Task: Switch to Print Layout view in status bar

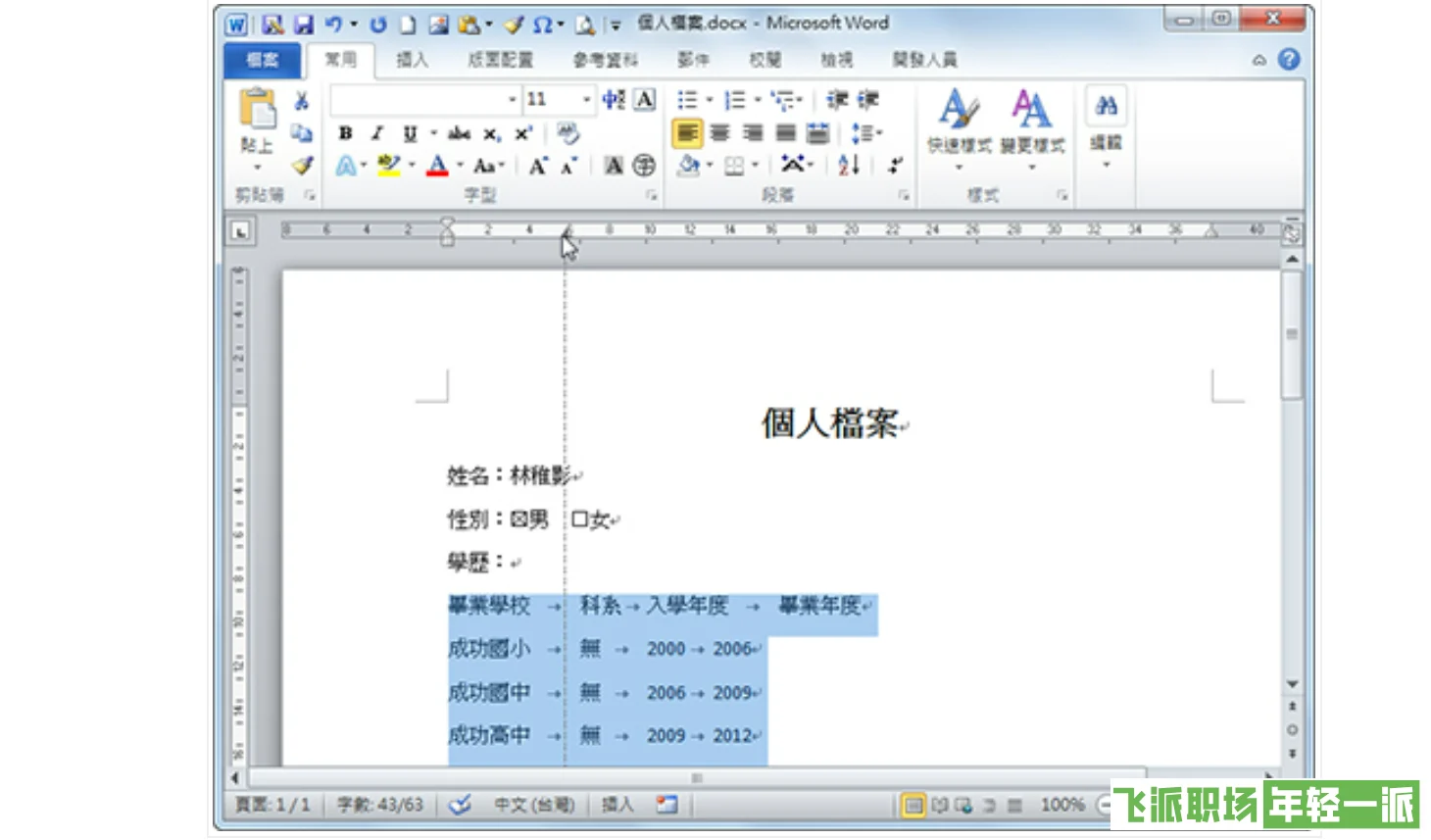Action: [x=913, y=806]
